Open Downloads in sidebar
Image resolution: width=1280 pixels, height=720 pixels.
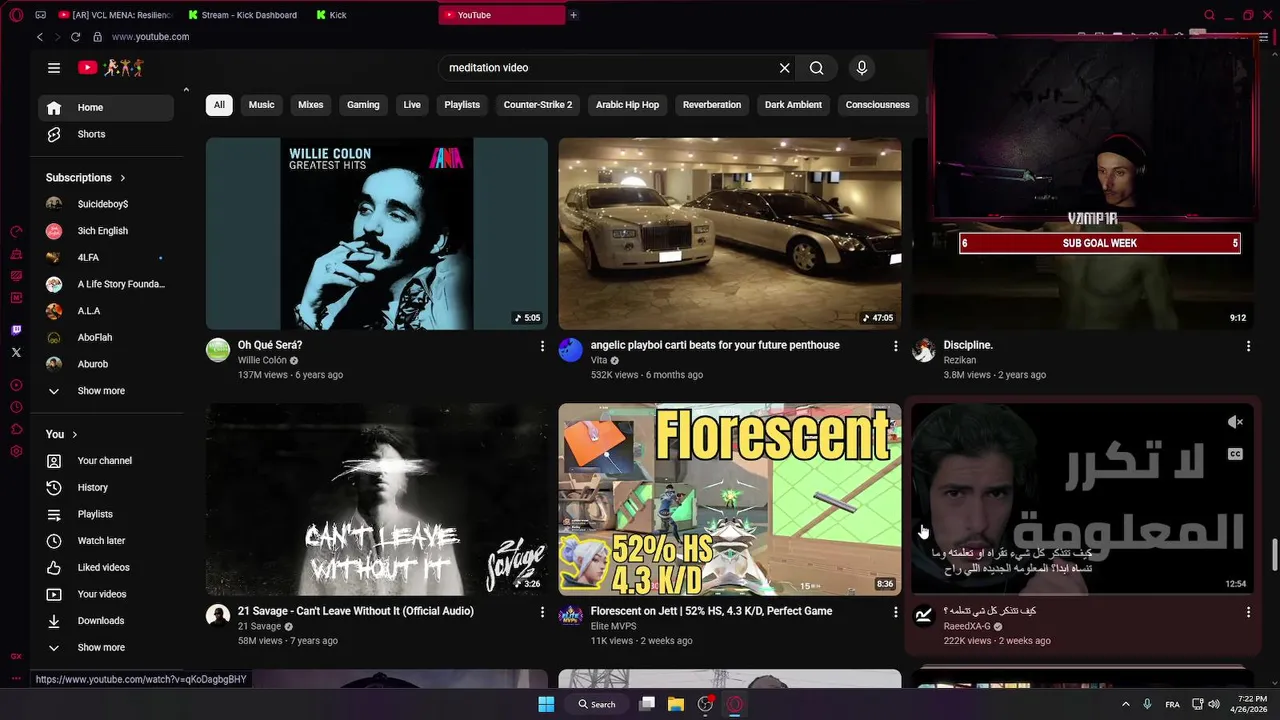[x=106, y=621]
